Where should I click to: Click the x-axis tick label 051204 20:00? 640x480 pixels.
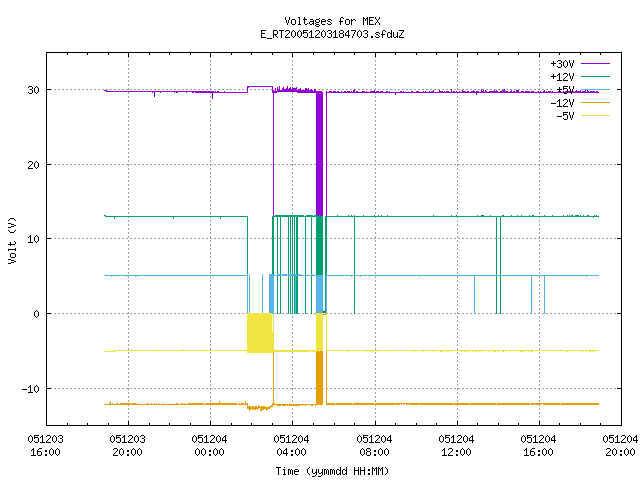coord(620,446)
